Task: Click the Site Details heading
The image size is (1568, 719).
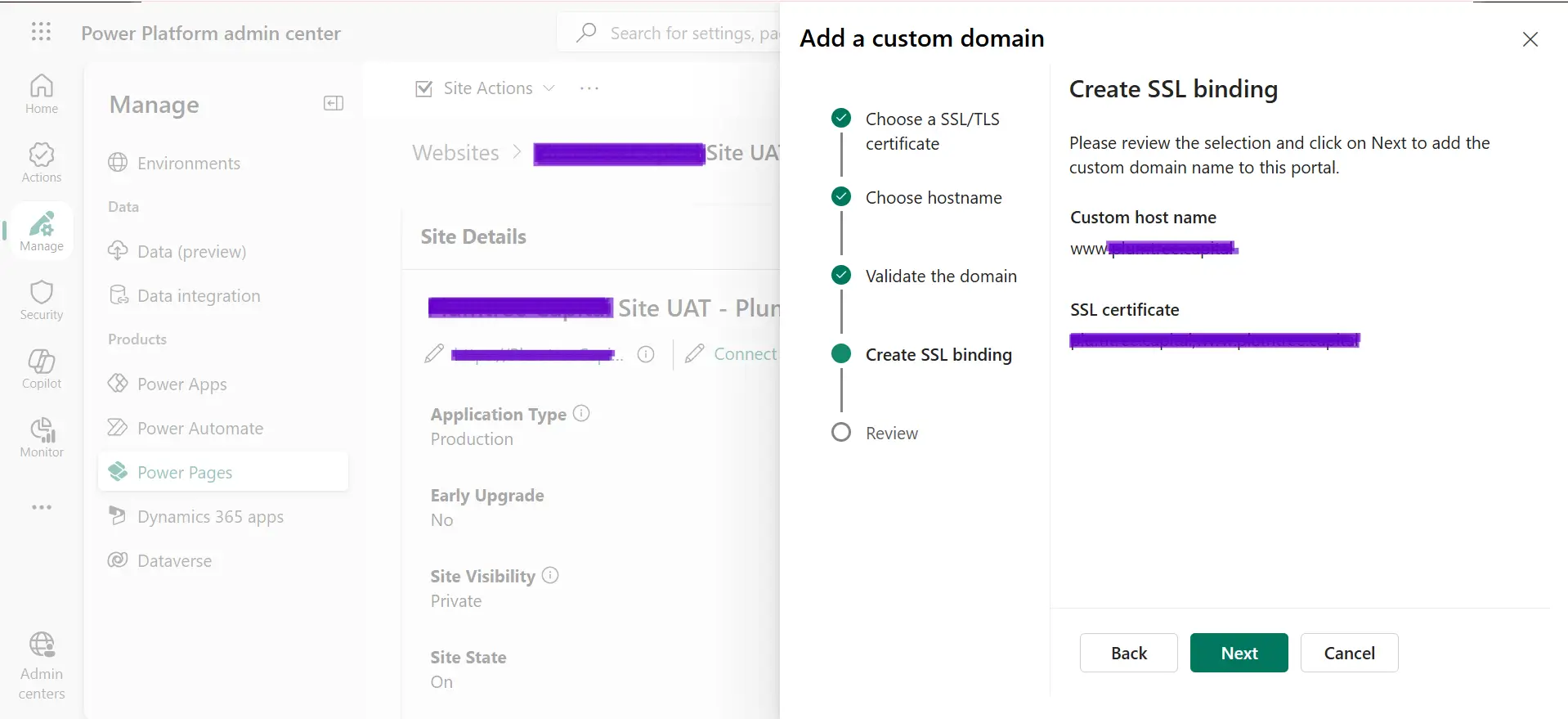Action: [473, 236]
